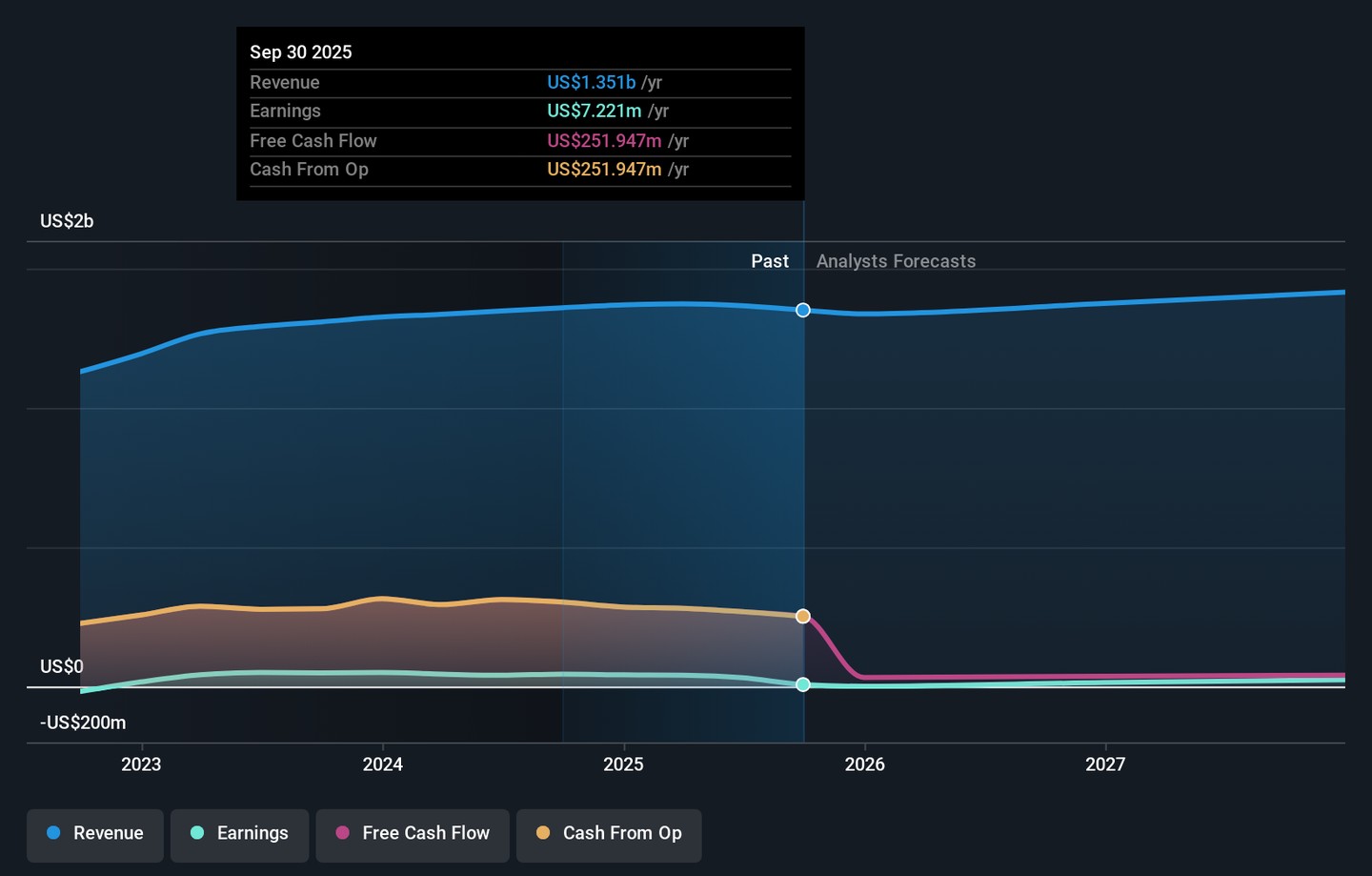The image size is (1372, 876).
Task: Click the "Analysts Forecasts" section label
Action: 896,261
